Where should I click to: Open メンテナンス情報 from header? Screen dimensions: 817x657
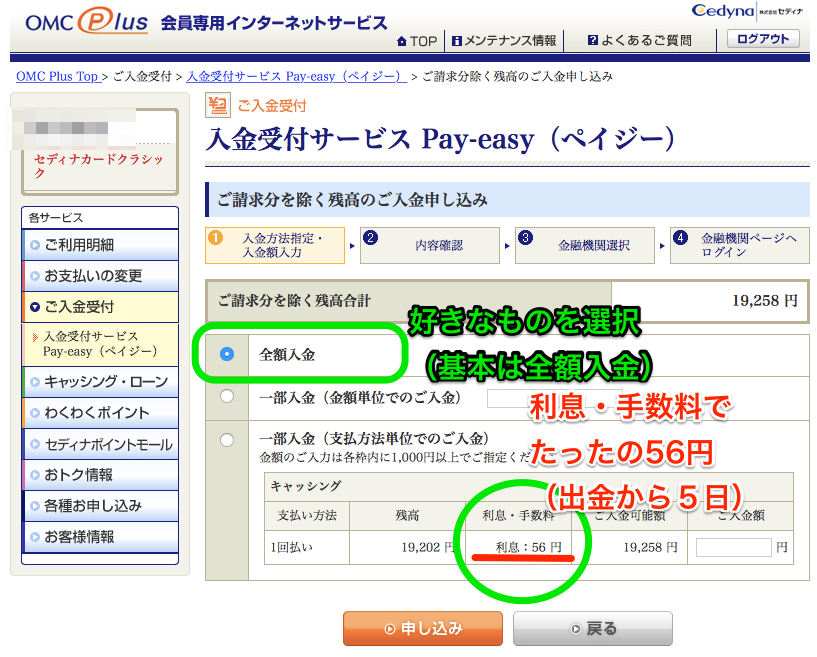tap(504, 41)
